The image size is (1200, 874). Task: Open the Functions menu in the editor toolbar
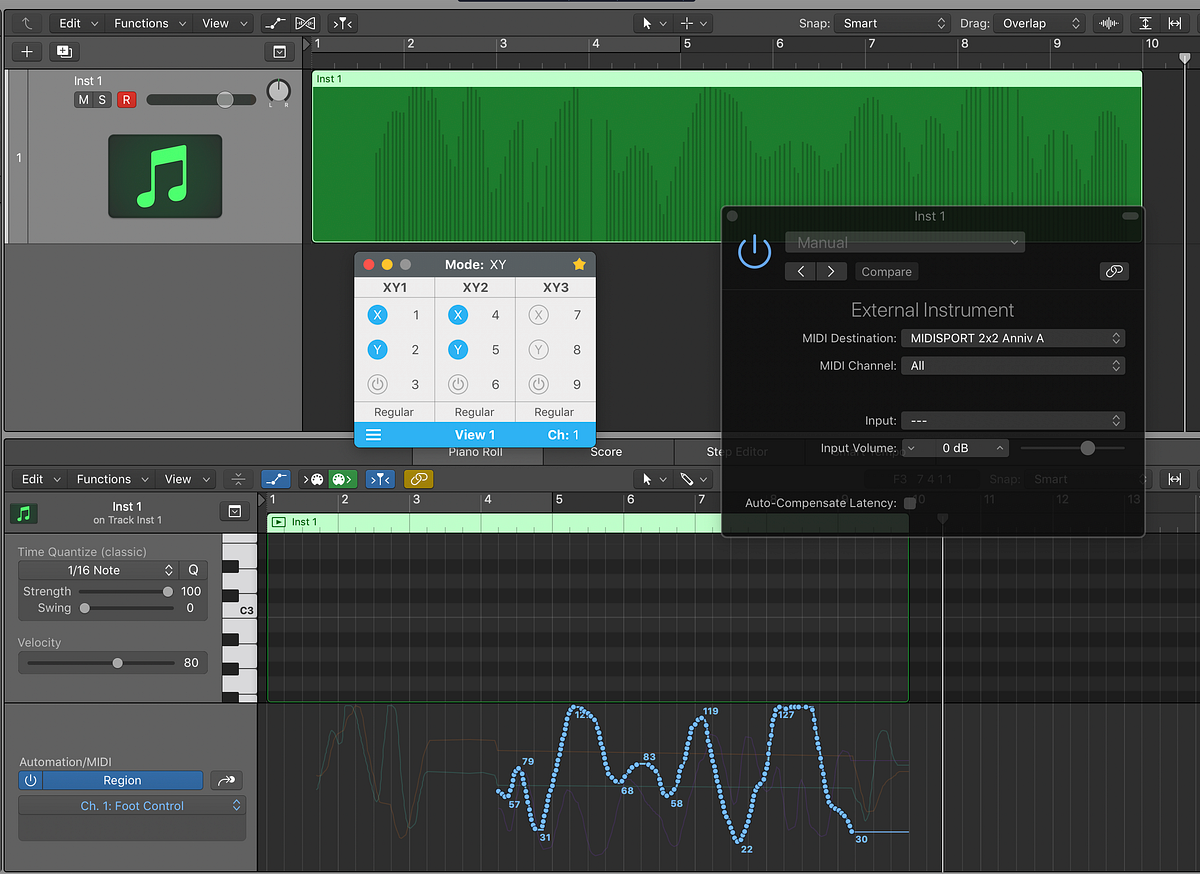coord(110,479)
